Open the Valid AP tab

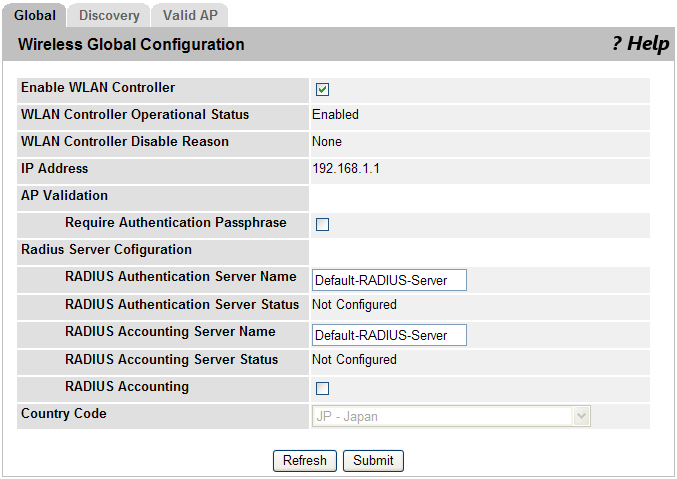pos(190,16)
